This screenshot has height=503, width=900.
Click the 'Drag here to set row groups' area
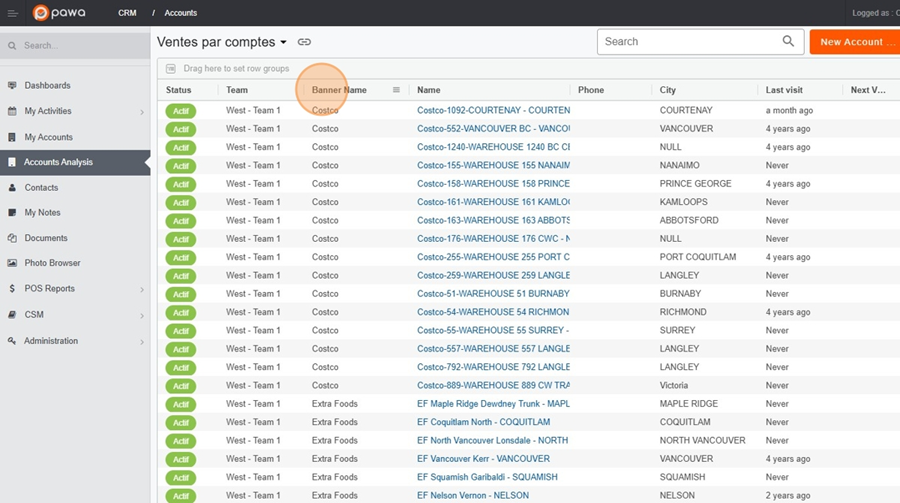236,68
